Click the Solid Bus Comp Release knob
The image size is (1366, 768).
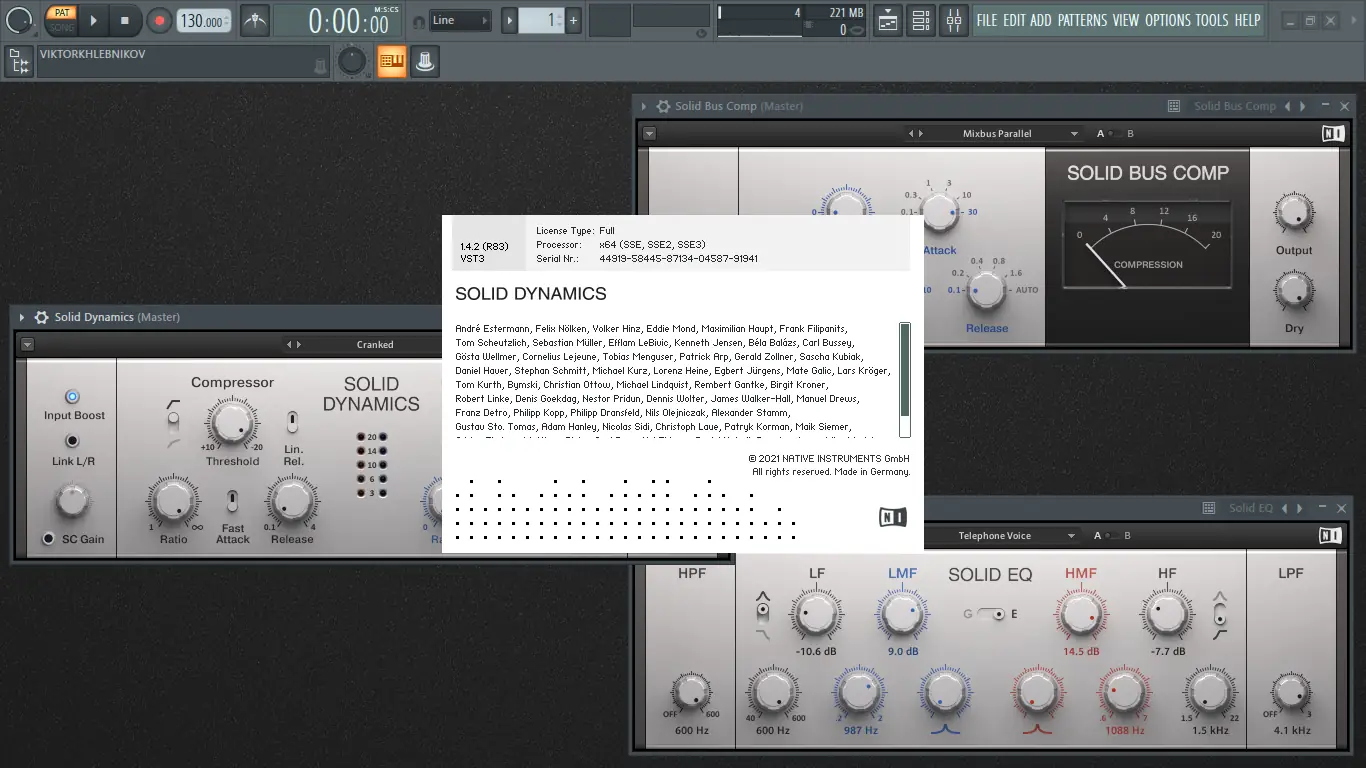click(985, 290)
